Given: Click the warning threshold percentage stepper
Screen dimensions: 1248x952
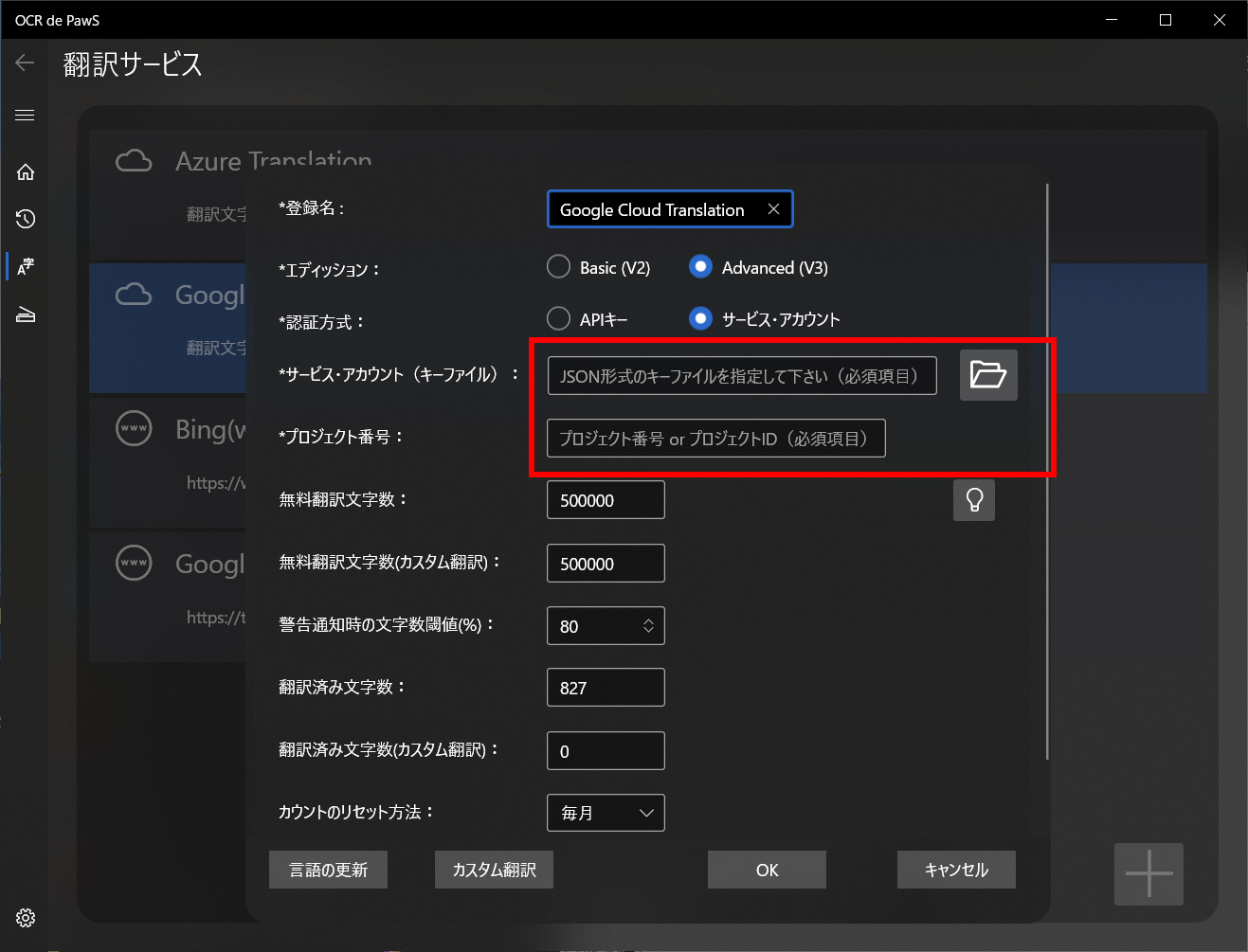Looking at the screenshot, I should (x=648, y=626).
